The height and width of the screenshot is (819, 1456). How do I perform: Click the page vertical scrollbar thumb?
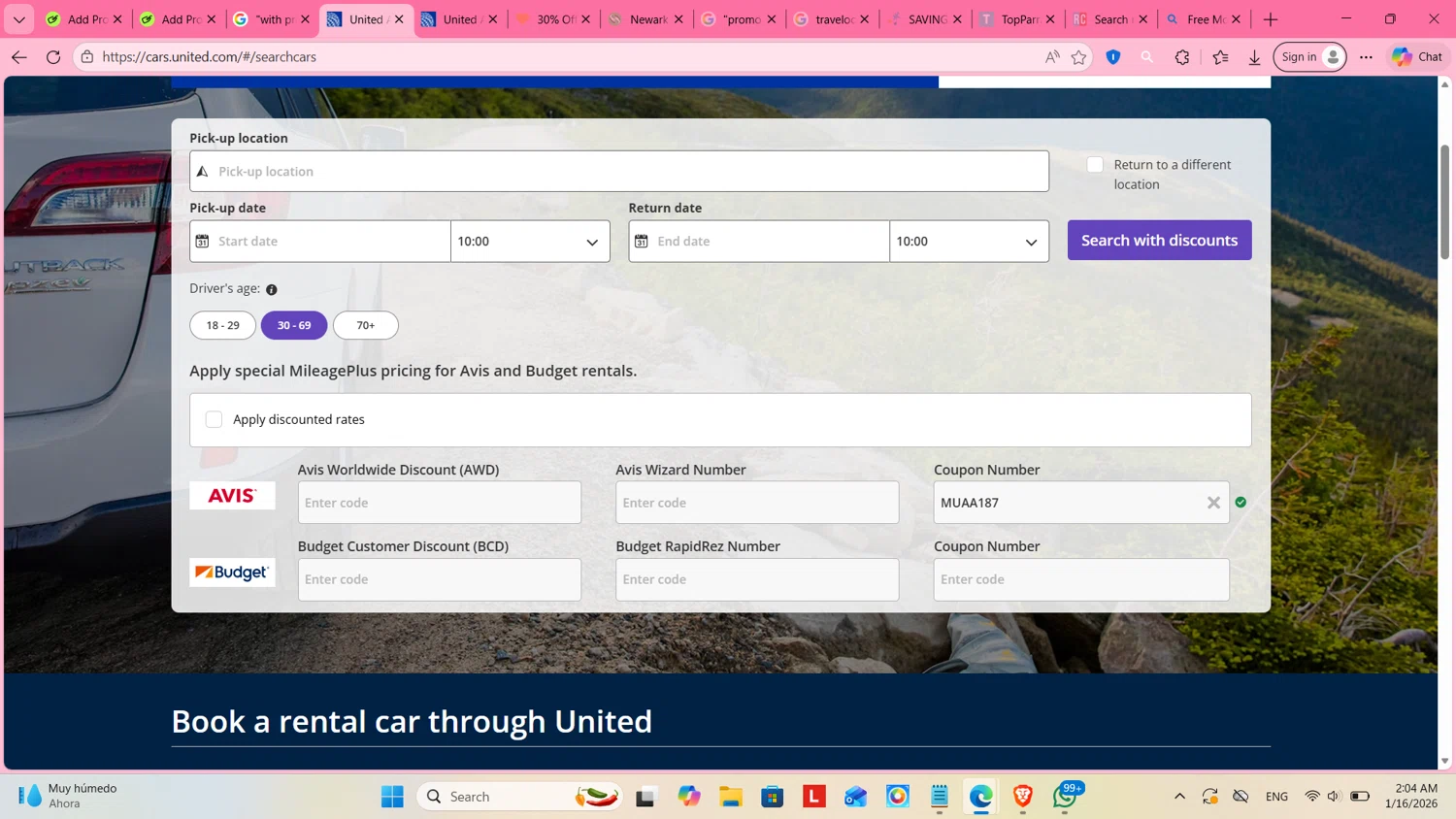coord(1445,202)
